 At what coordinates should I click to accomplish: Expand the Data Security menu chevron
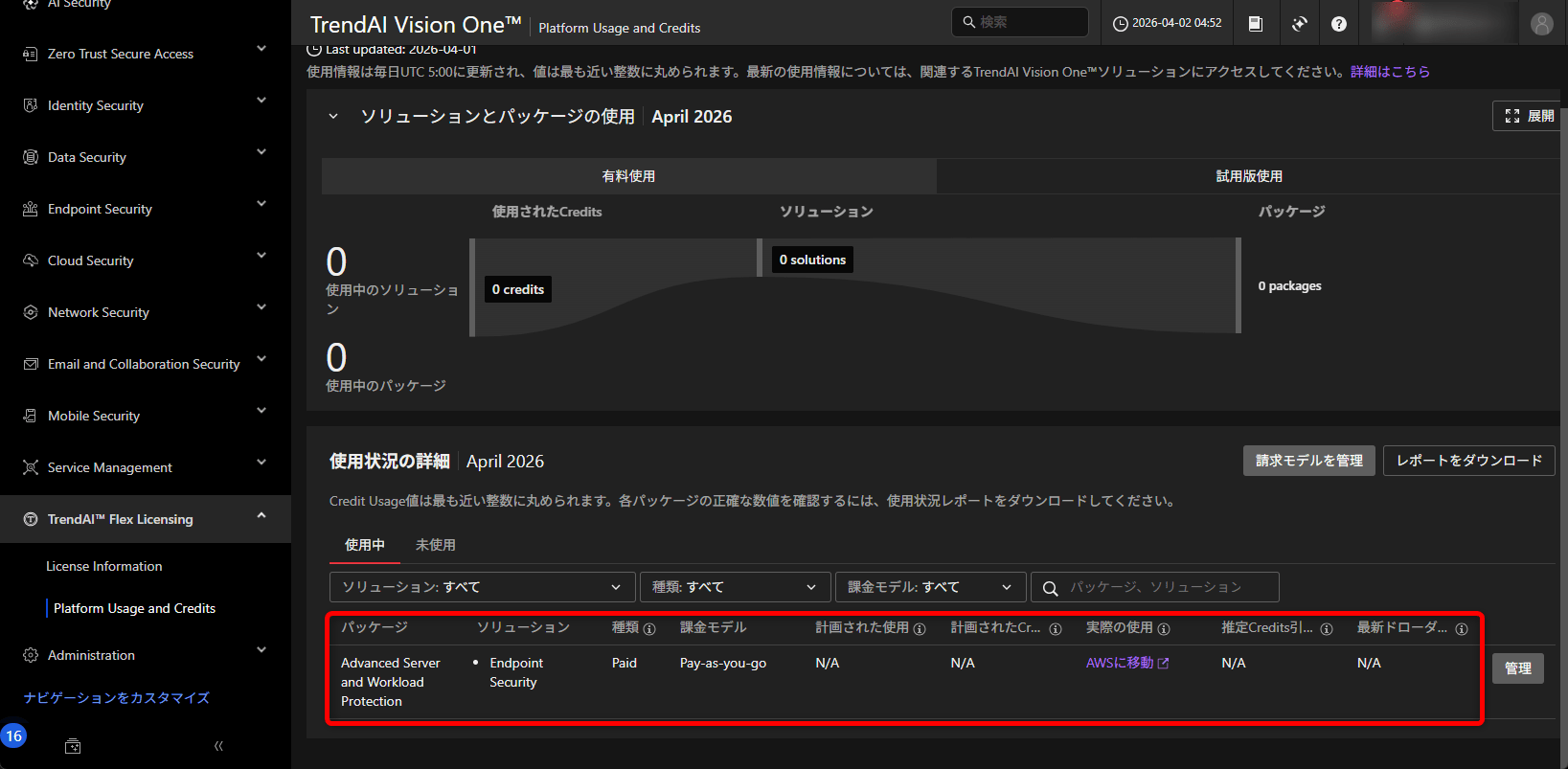pyautogui.click(x=261, y=152)
